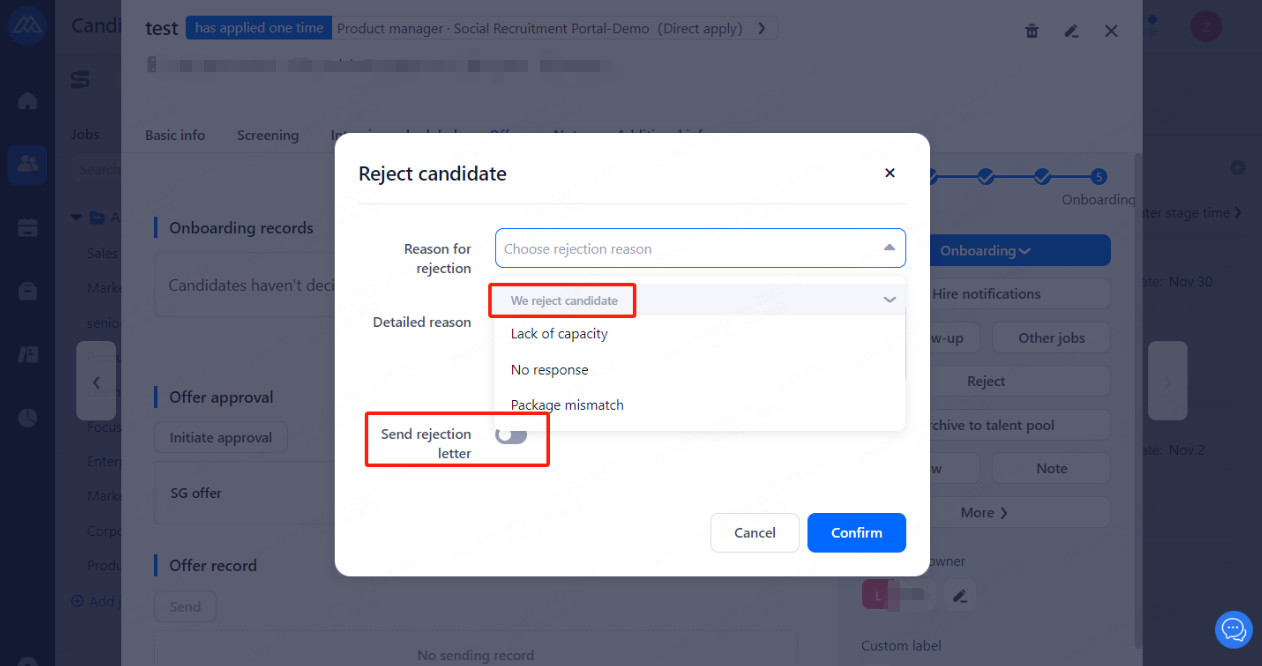Image resolution: width=1262 pixels, height=666 pixels.
Task: Cancel the rejection dialog
Action: click(x=754, y=533)
